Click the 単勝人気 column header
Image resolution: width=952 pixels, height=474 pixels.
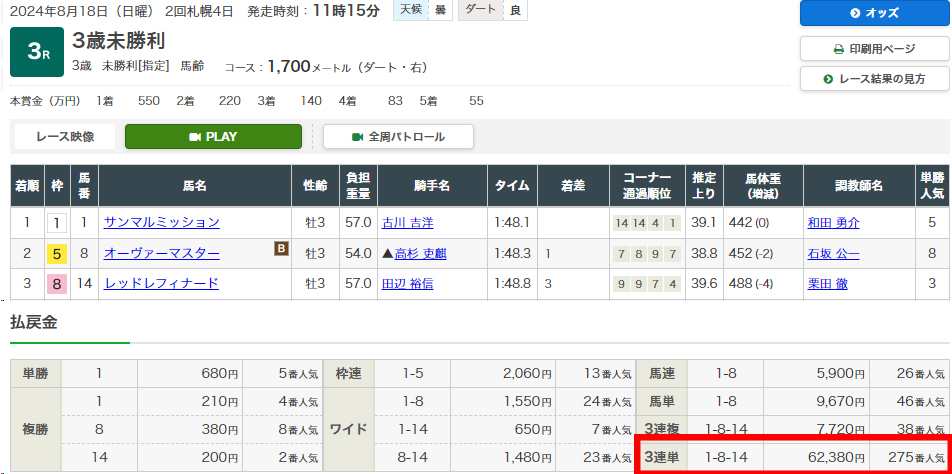point(932,186)
